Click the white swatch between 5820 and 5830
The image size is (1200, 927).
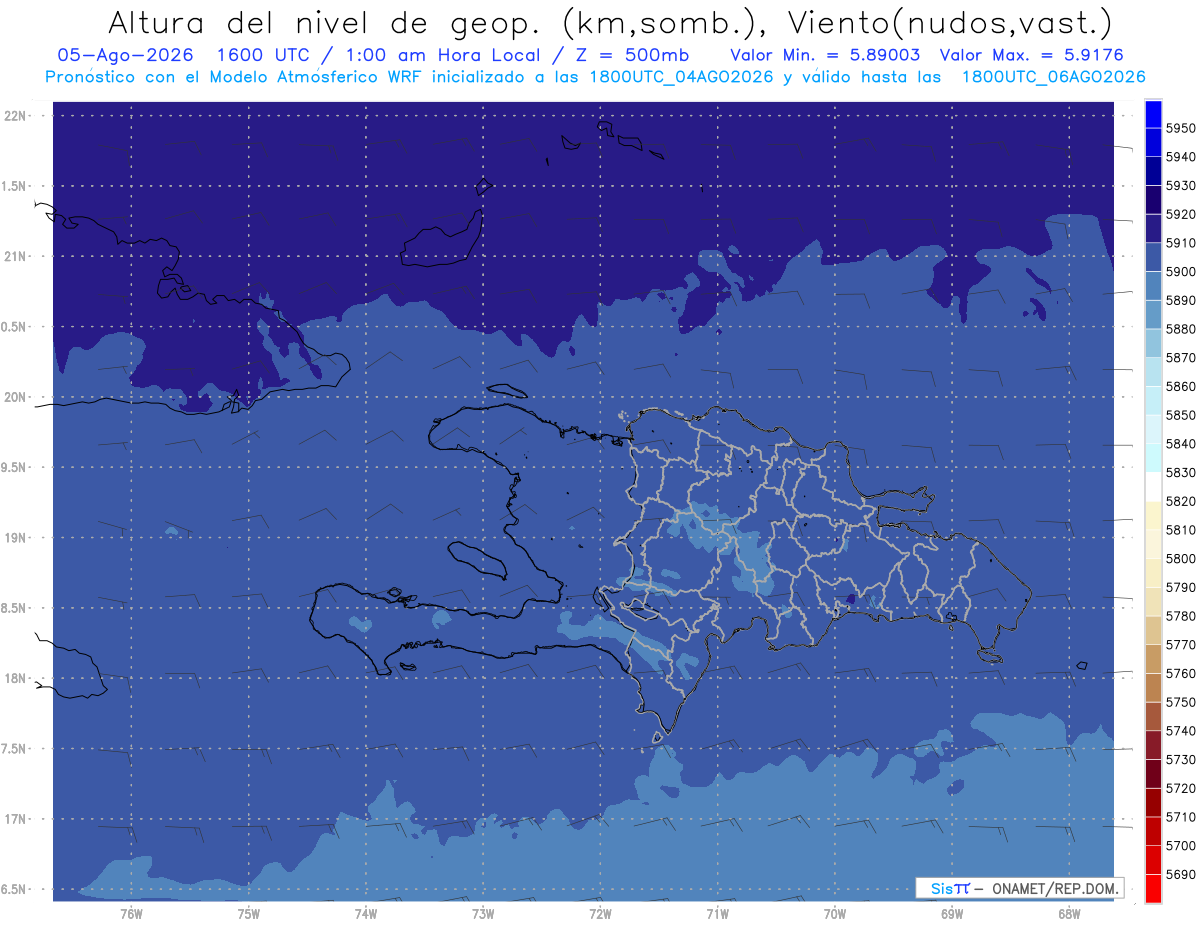point(1153,487)
